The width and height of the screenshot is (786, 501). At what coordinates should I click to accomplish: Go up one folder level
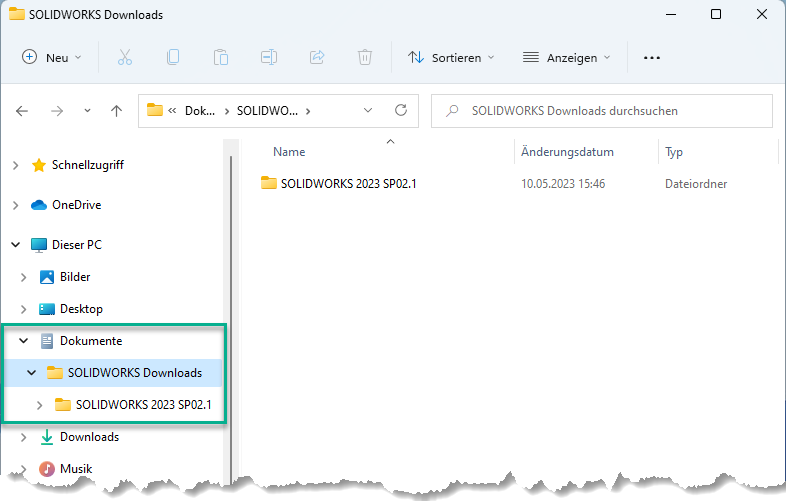(x=116, y=111)
